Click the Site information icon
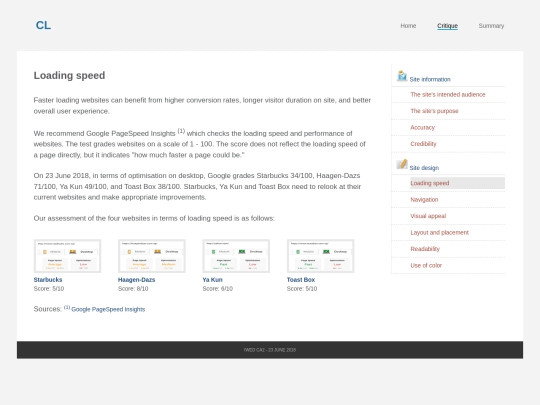This screenshot has width=540, height=405. [402, 76]
